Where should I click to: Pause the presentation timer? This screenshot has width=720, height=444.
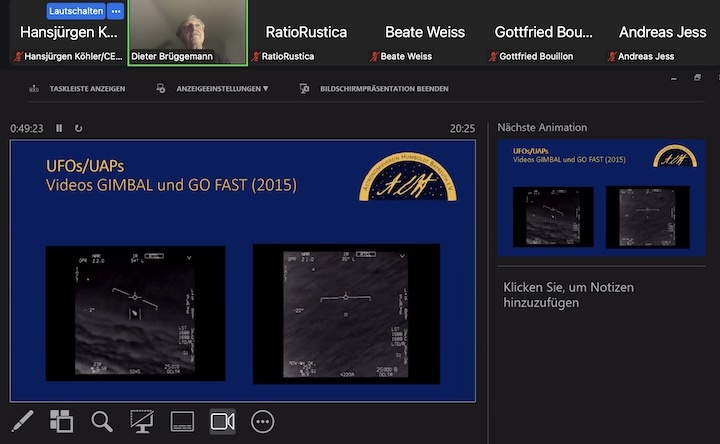59,128
